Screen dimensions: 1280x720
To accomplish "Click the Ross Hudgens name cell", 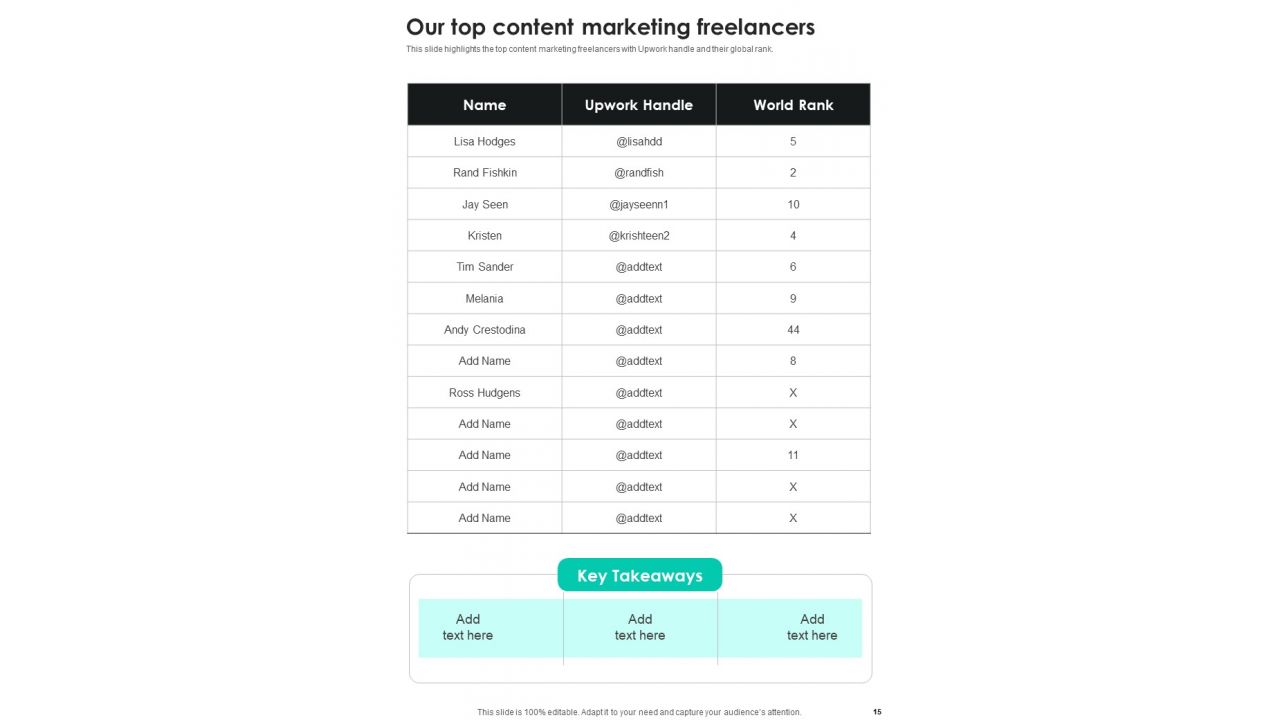I will point(485,393).
